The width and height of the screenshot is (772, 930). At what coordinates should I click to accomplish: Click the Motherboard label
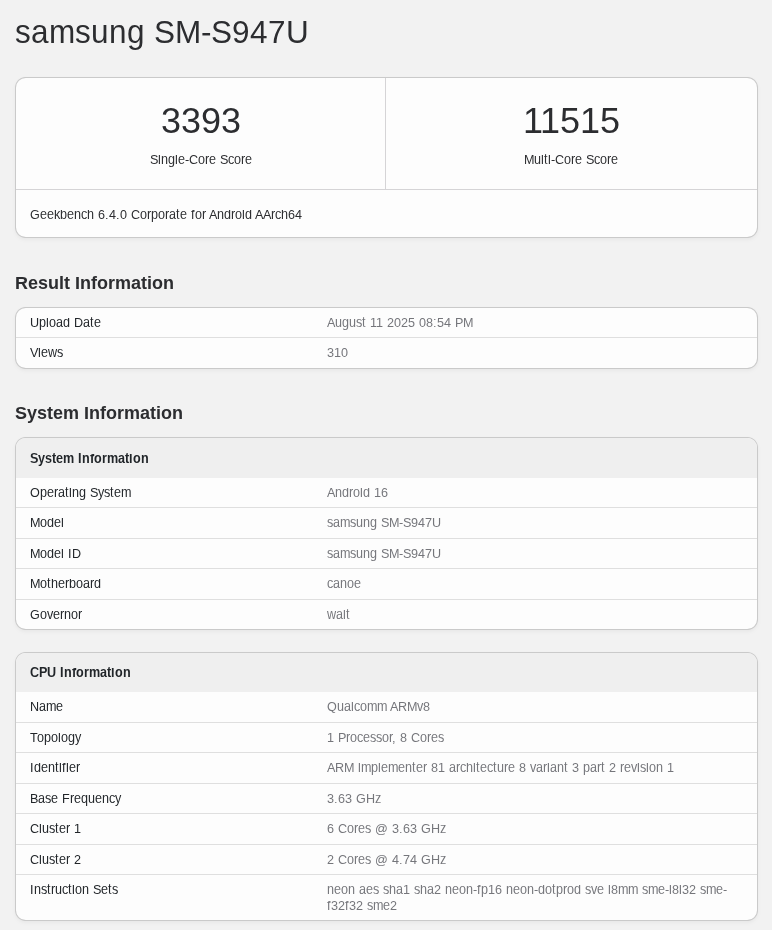[x=65, y=584]
